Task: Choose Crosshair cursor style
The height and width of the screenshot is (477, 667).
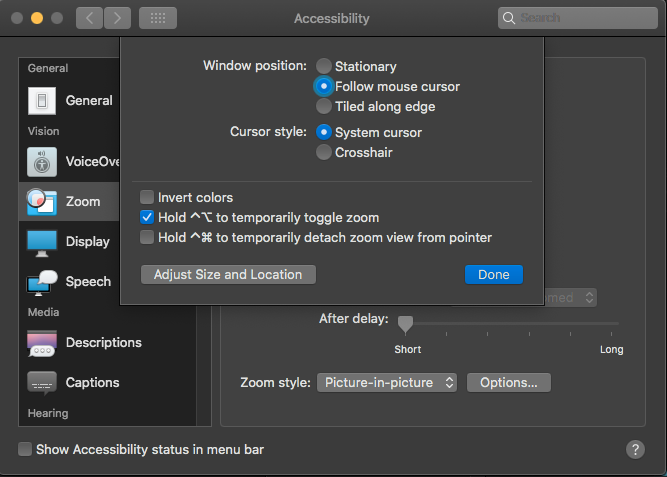Action: [324, 152]
